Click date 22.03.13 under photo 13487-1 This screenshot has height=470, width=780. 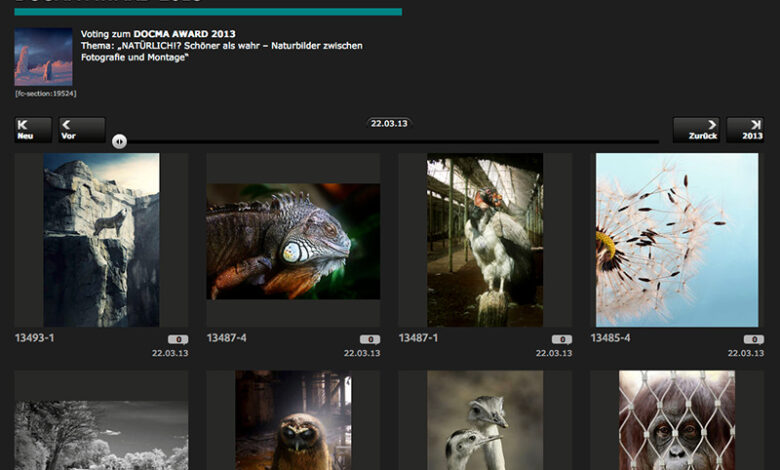[x=554, y=353]
